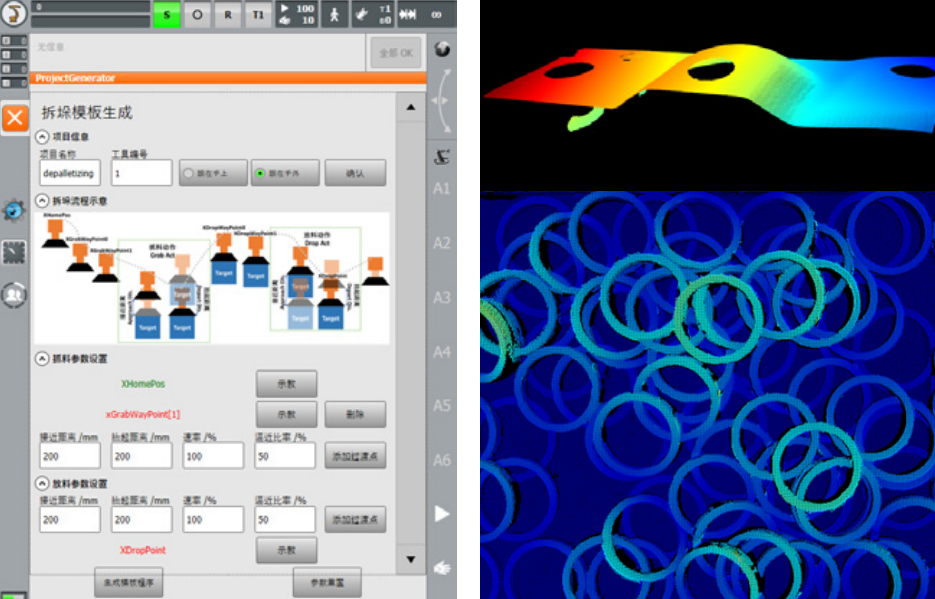Click the green S submit interpreter indicator
This screenshot has width=935, height=599.
pyautogui.click(x=167, y=14)
